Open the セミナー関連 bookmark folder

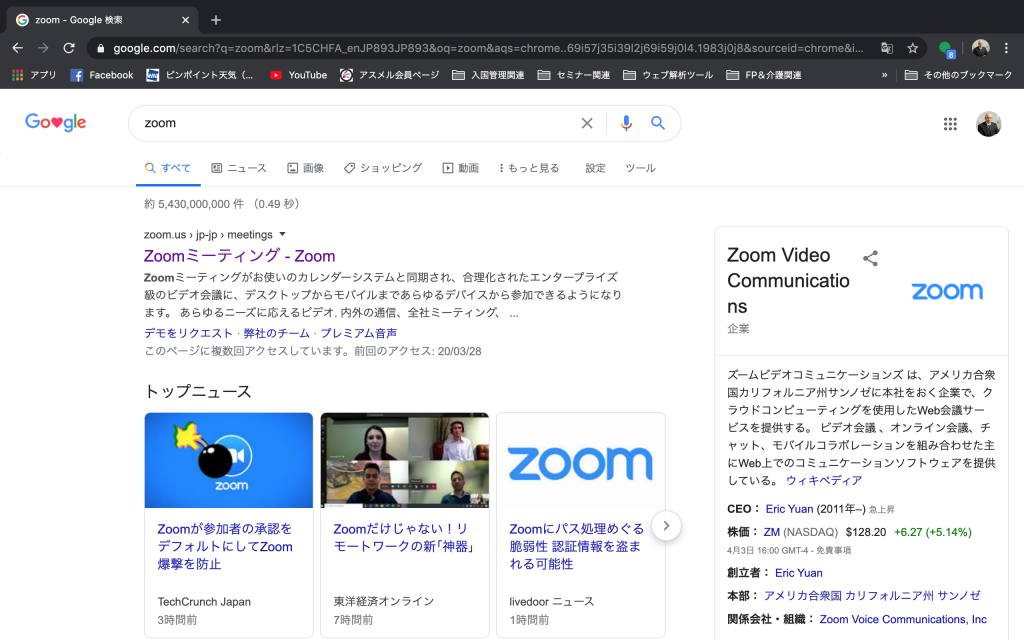click(x=574, y=75)
